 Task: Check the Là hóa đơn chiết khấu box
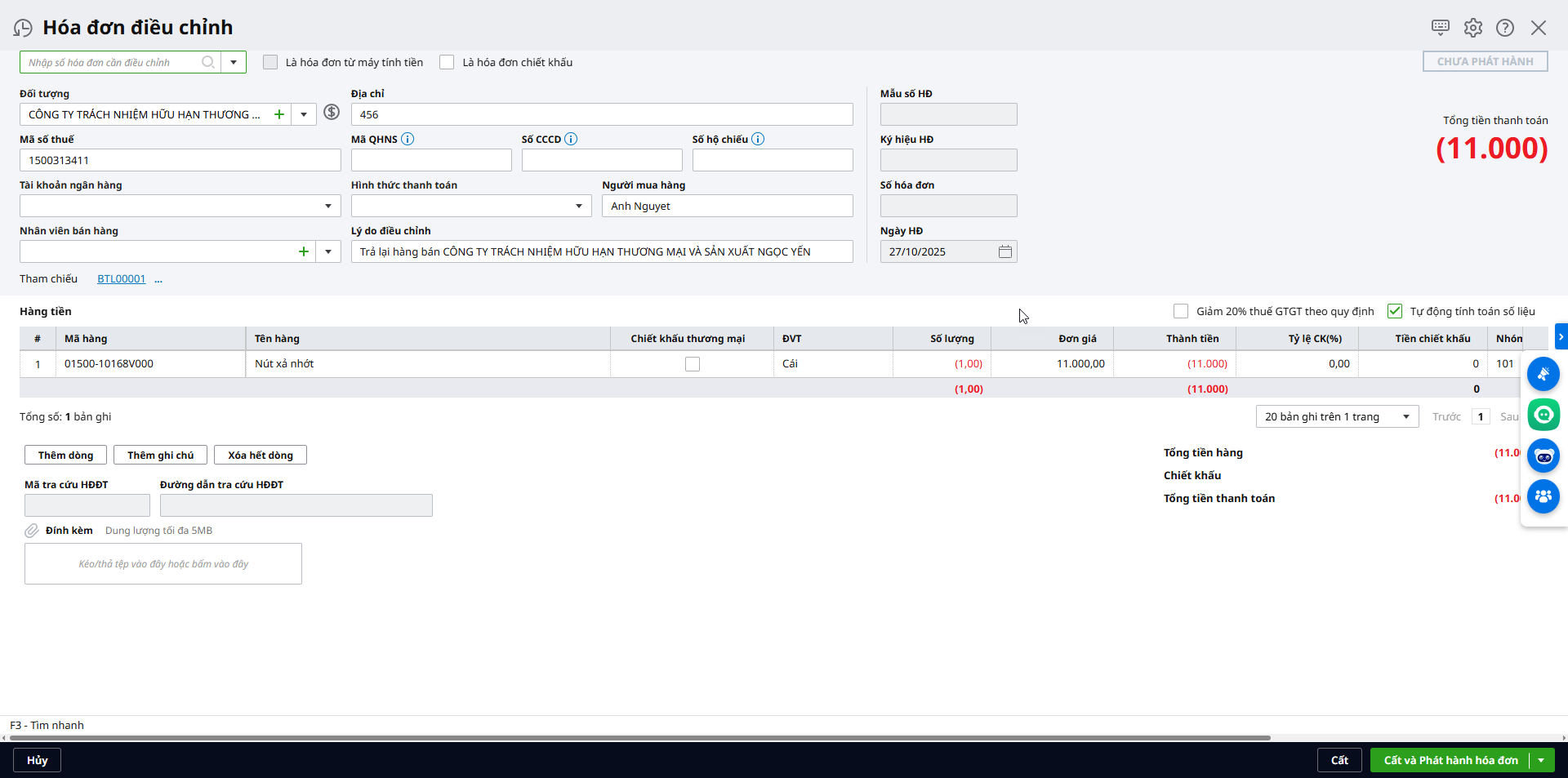pos(447,63)
